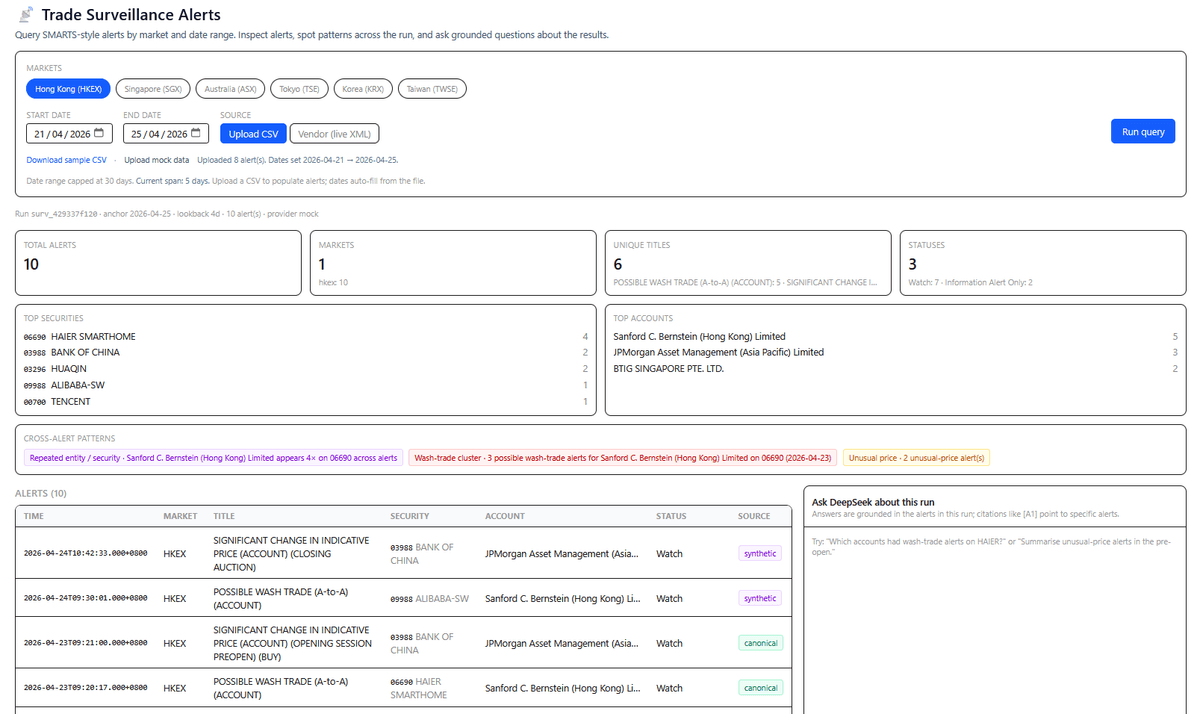Click the MARKET column header
Screen dimensions: 1200x714
coord(180,516)
